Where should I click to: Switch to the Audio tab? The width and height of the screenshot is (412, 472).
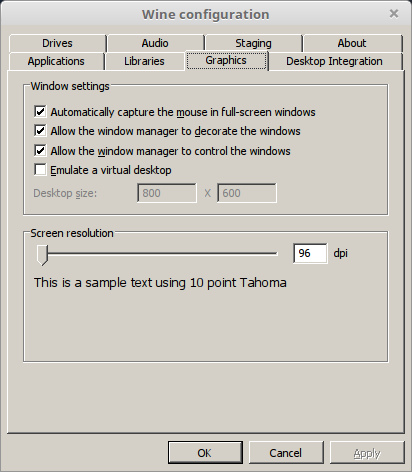[155, 43]
